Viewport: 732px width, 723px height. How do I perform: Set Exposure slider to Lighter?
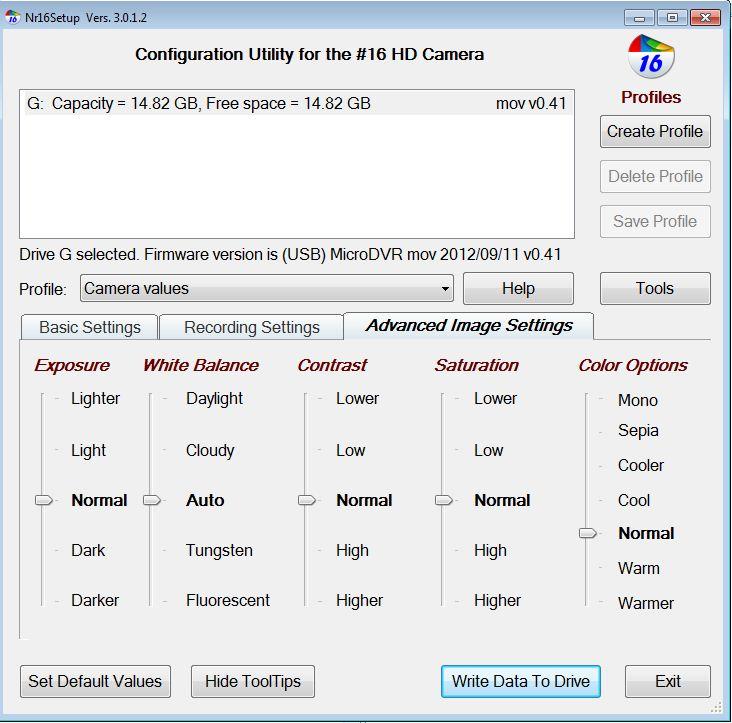pyautogui.click(x=43, y=399)
